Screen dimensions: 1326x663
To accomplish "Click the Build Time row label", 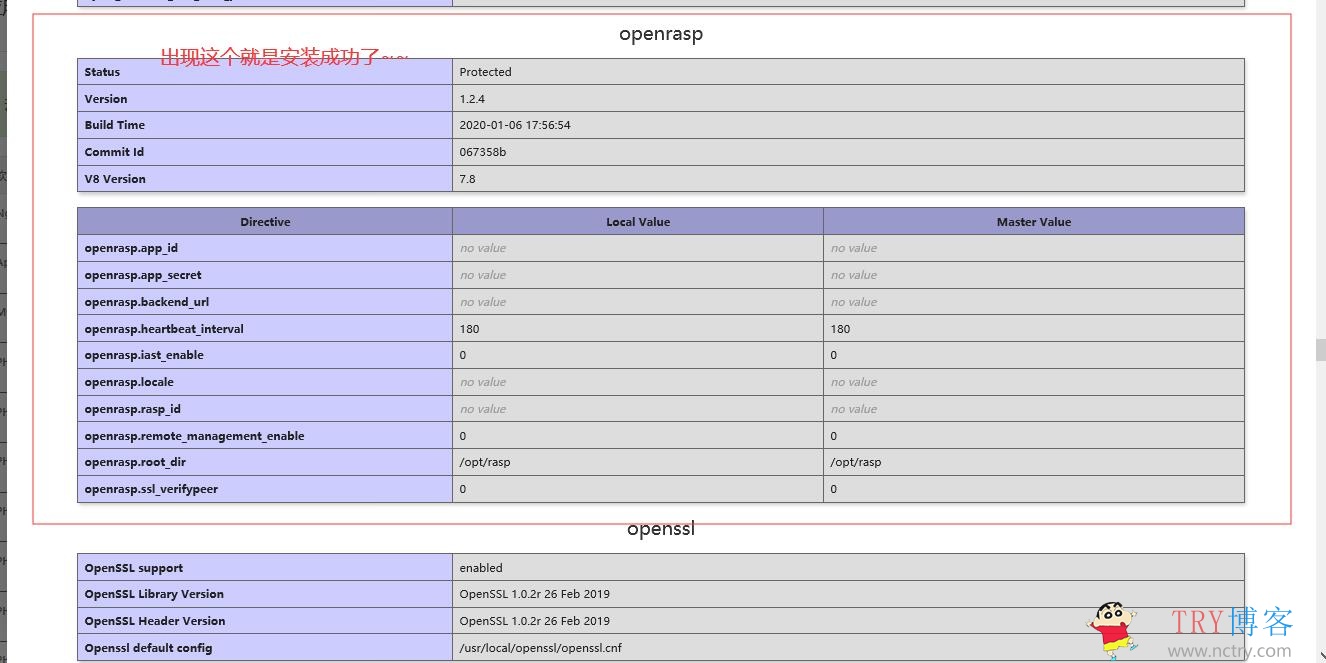I will 115,125.
